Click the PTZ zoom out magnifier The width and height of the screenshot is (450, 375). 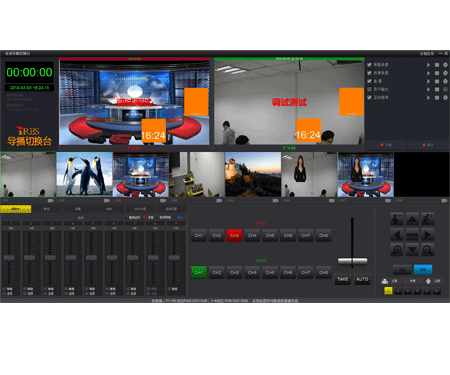(x=428, y=250)
